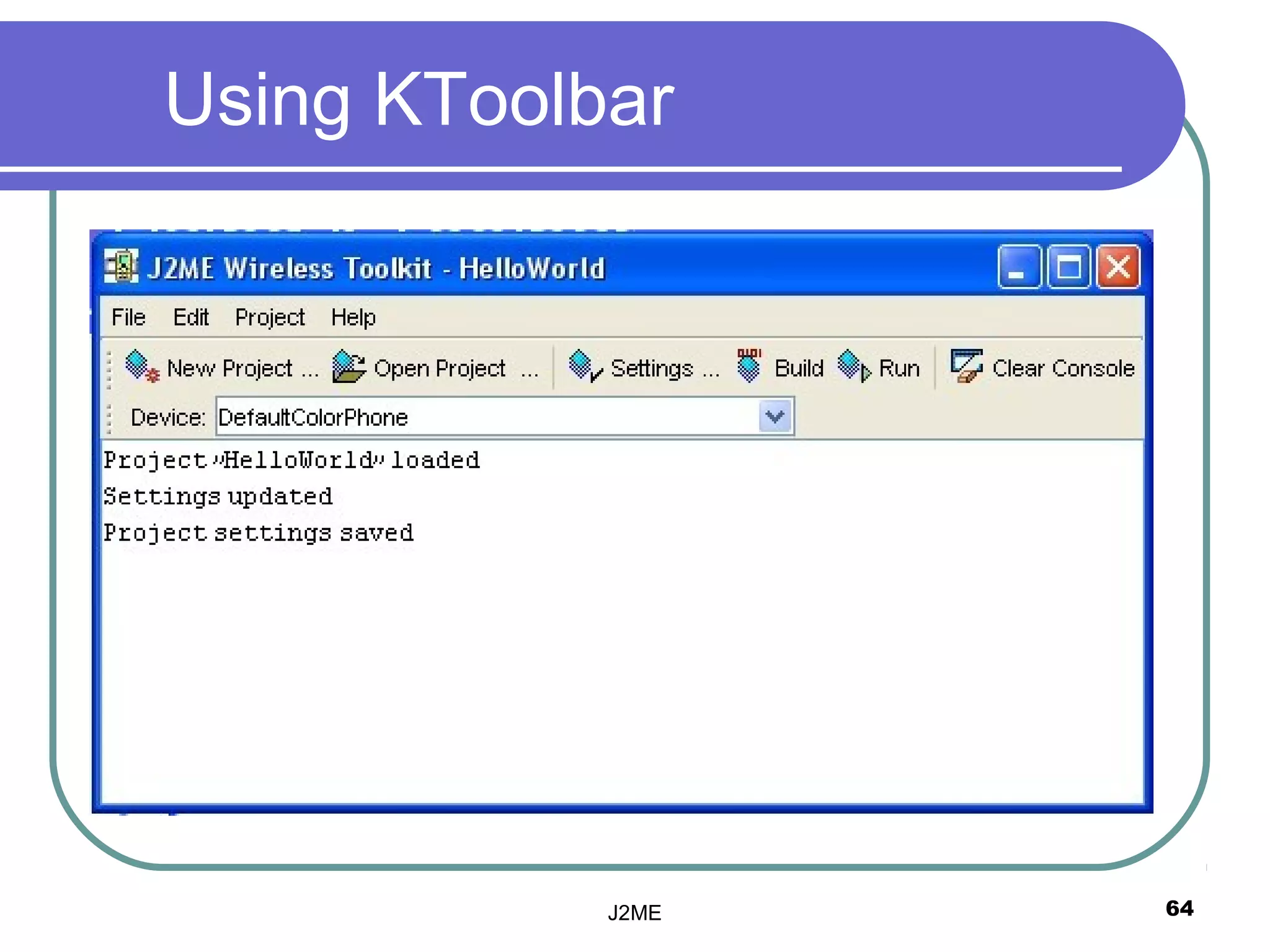The image size is (1270, 952).
Task: Open the File menu
Action: (x=128, y=317)
